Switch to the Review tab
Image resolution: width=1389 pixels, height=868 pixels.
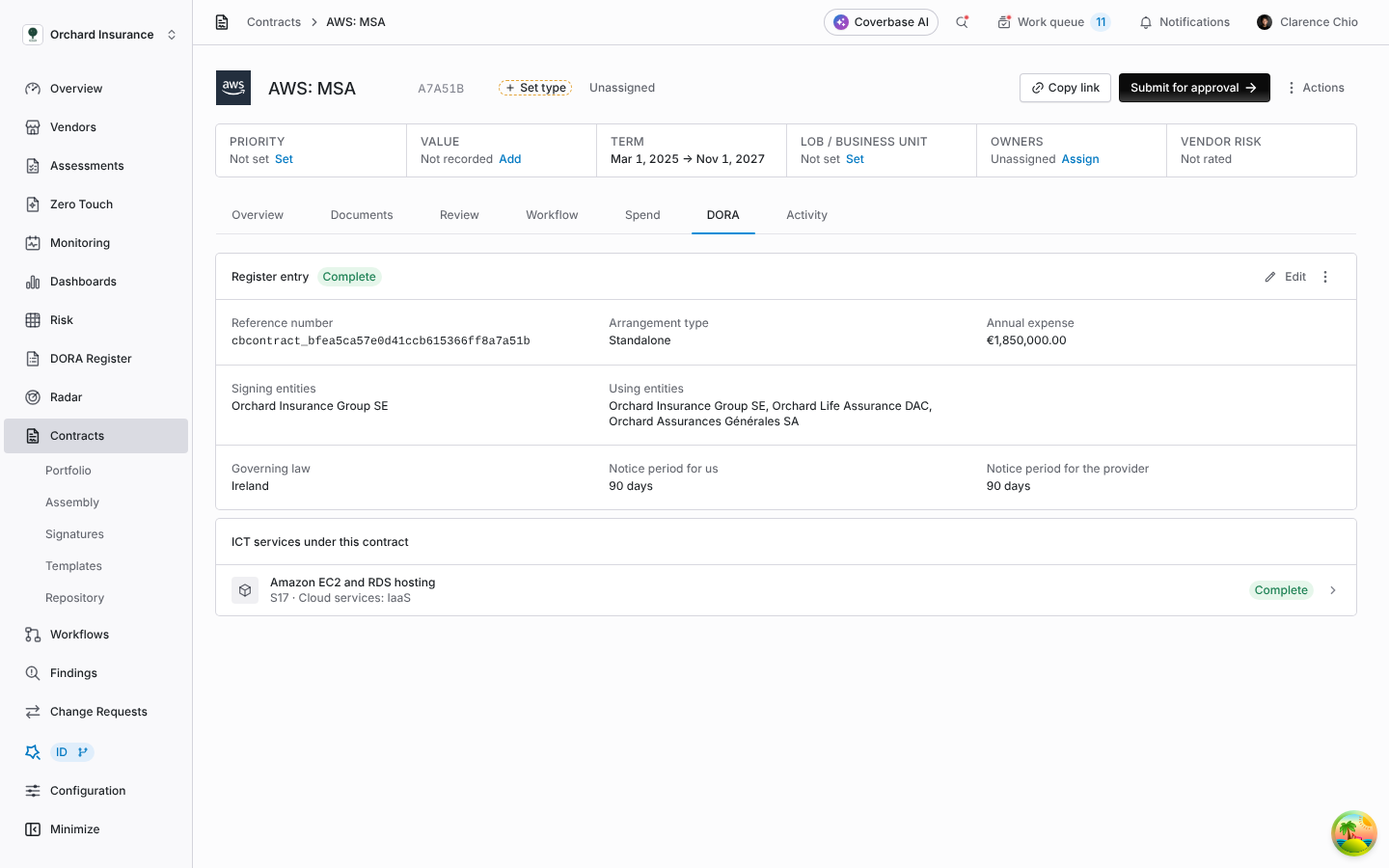(459, 215)
